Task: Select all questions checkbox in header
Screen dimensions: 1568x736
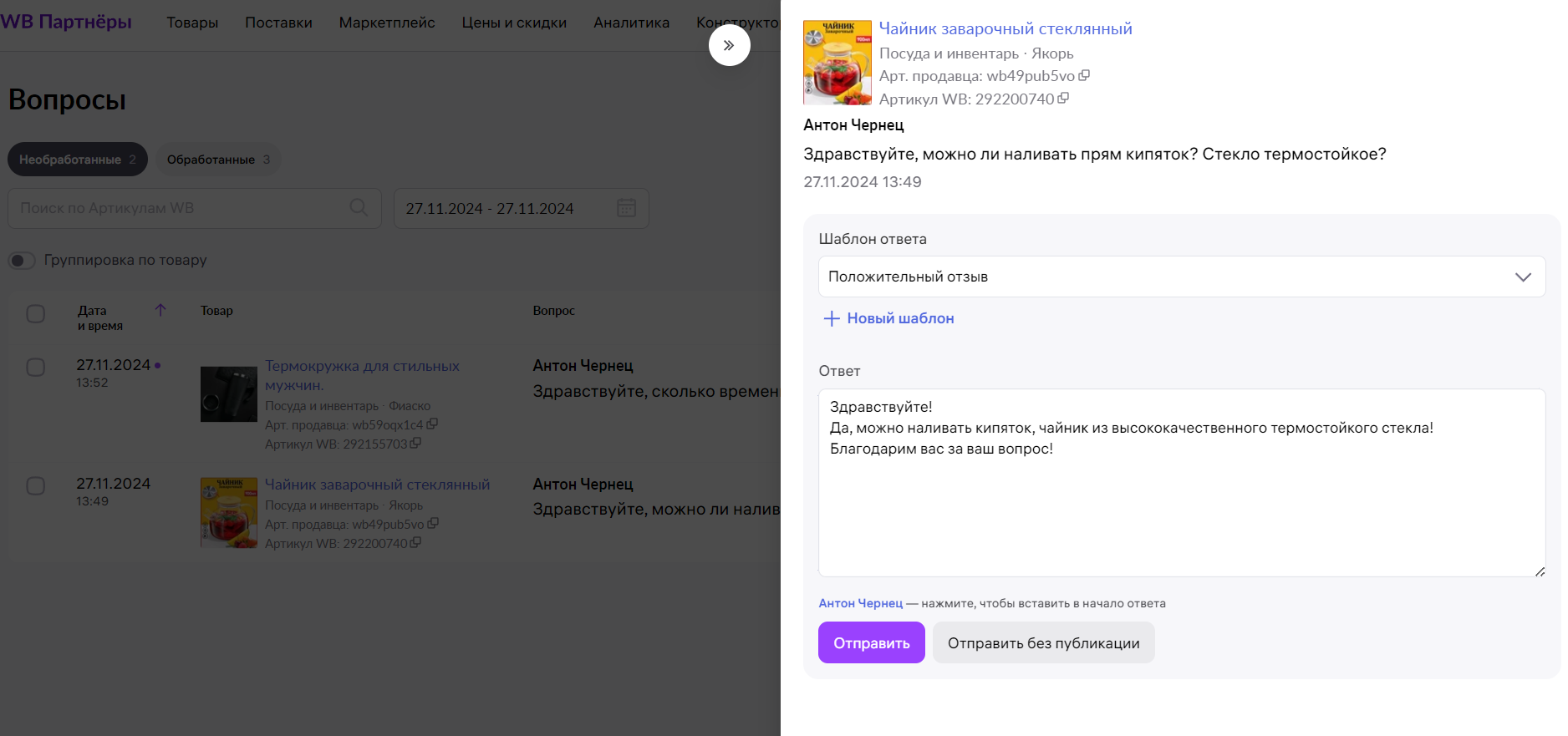Action: [35, 314]
